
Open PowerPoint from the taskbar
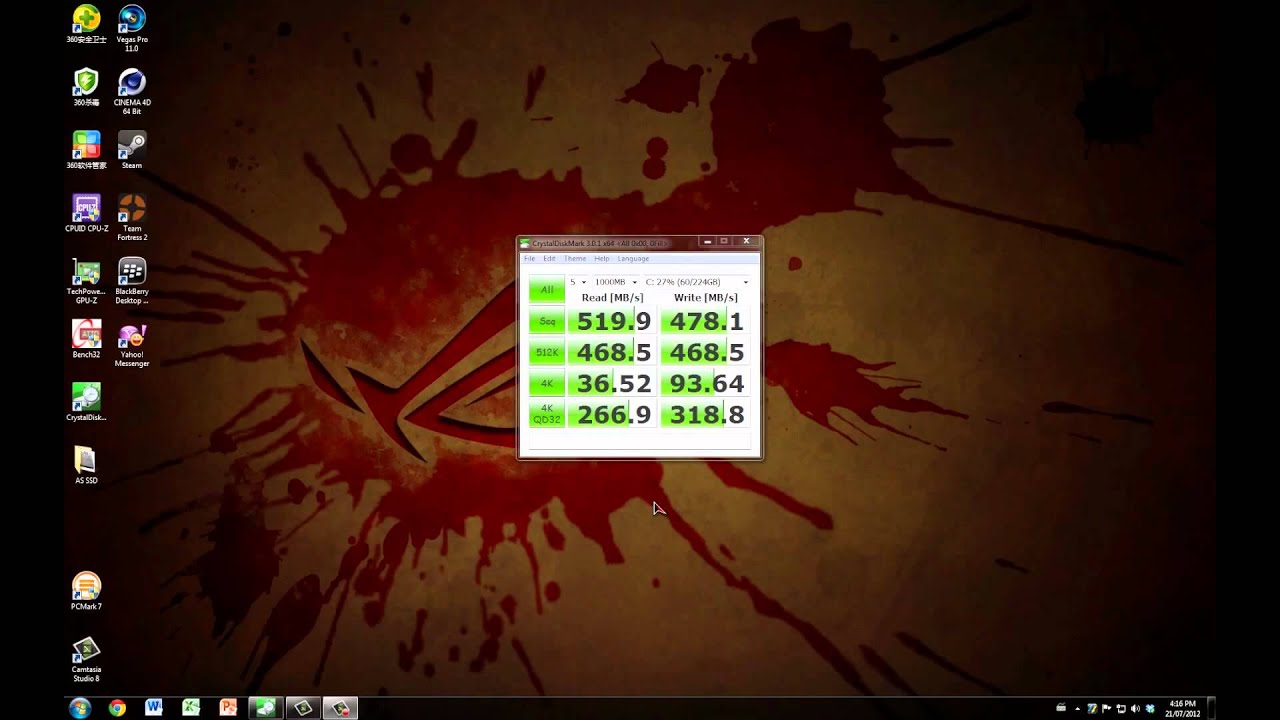(227, 708)
